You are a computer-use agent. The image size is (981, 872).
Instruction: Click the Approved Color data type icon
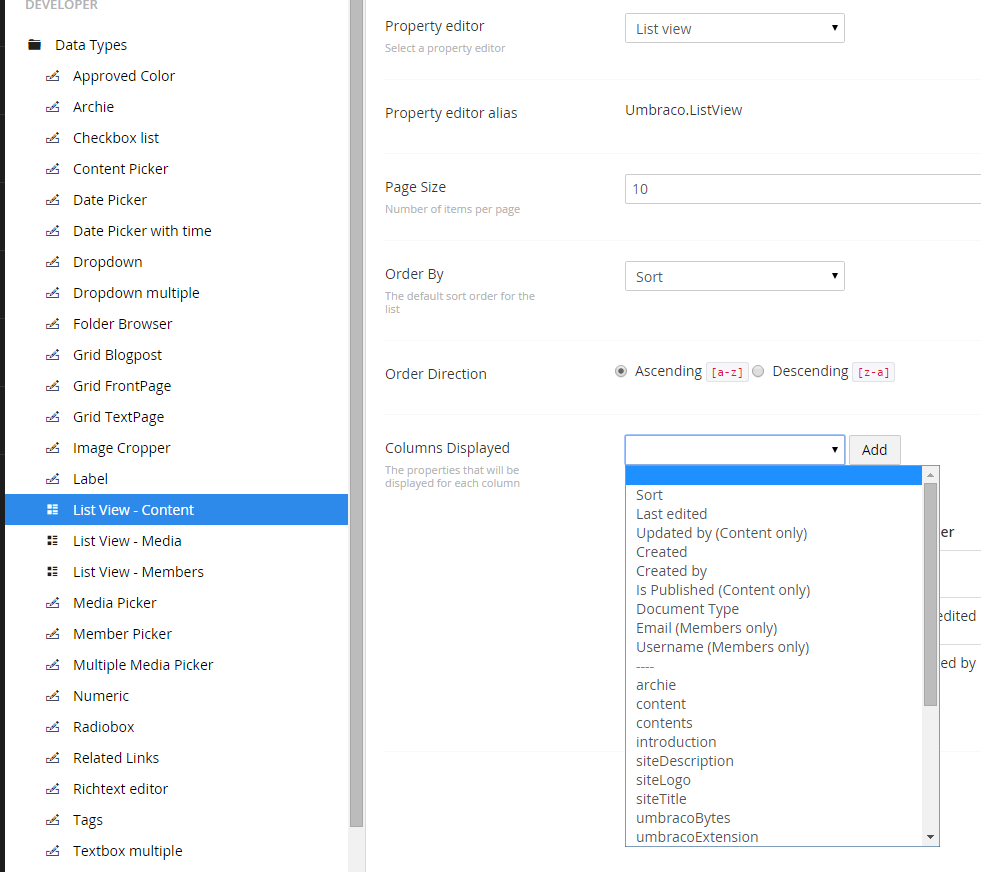pyautogui.click(x=53, y=76)
